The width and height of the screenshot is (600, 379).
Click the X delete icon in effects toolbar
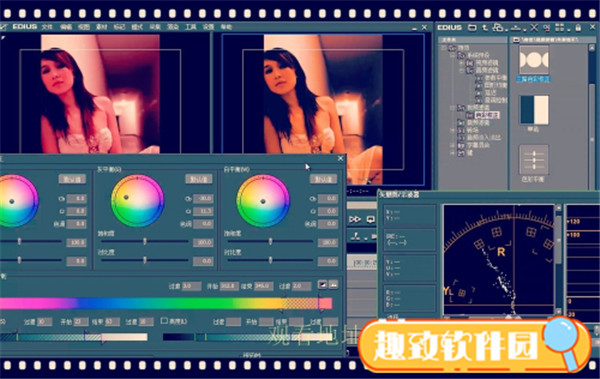[x=534, y=28]
